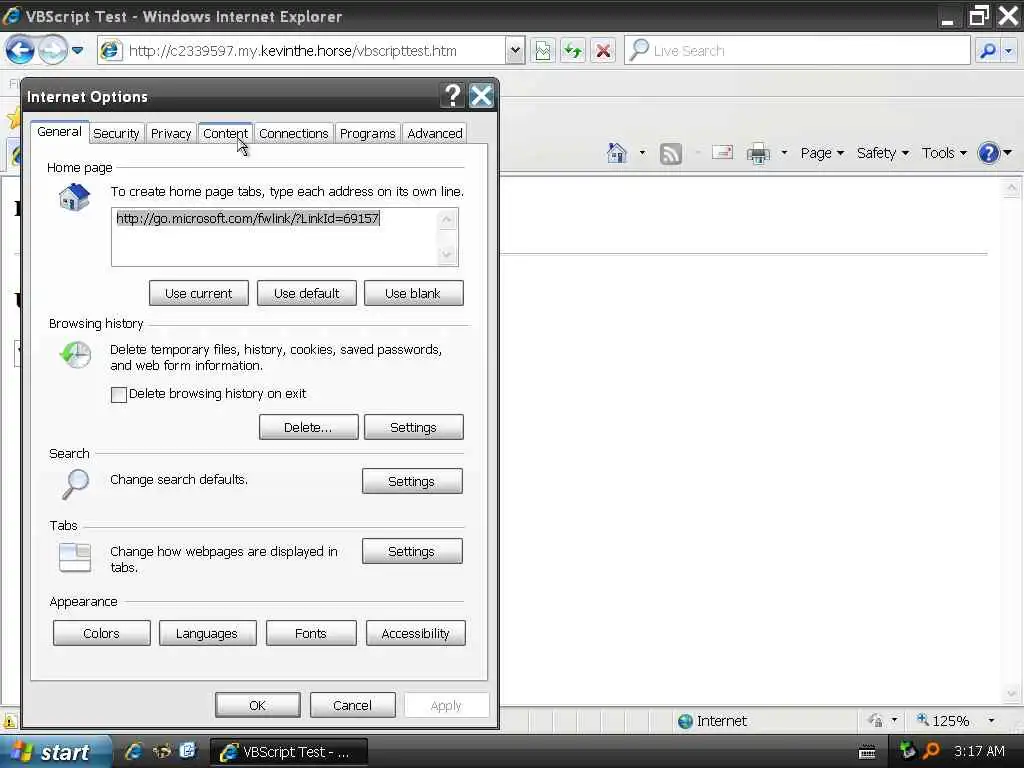Image resolution: width=1024 pixels, height=768 pixels.
Task: Click the Colors appearance button
Action: [101, 633]
